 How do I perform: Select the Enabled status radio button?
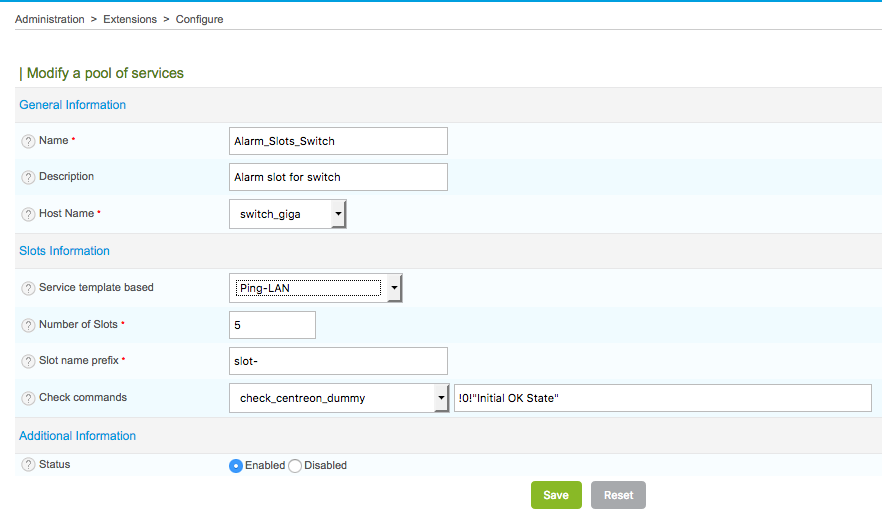pos(236,466)
